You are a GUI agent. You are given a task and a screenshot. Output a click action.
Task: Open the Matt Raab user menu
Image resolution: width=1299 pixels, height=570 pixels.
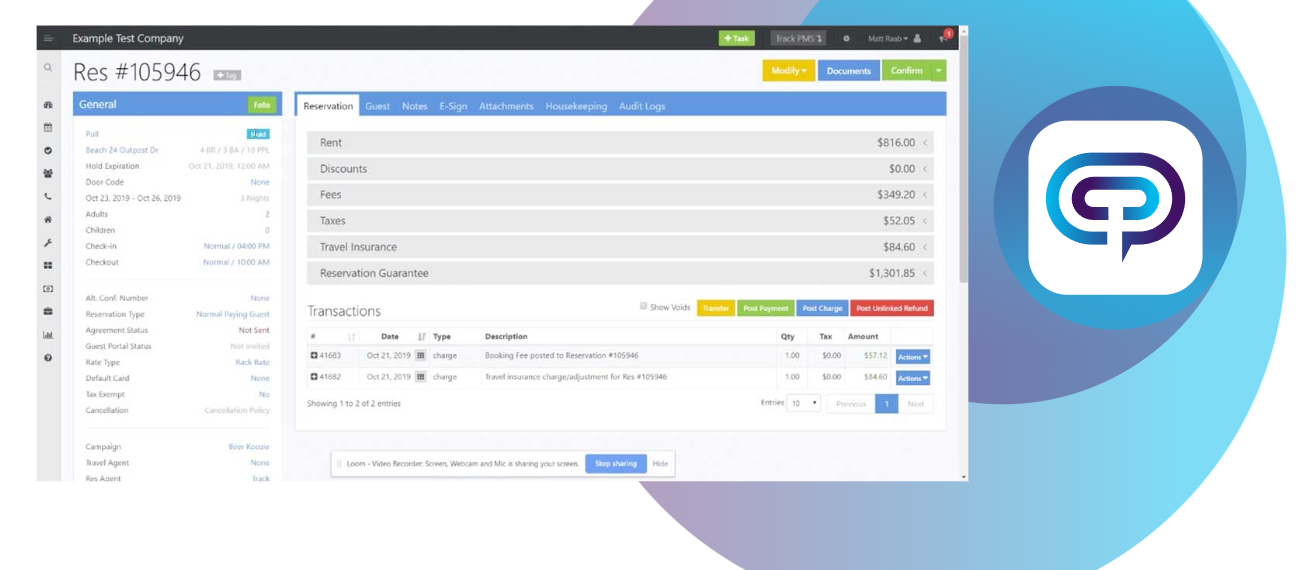pos(888,39)
